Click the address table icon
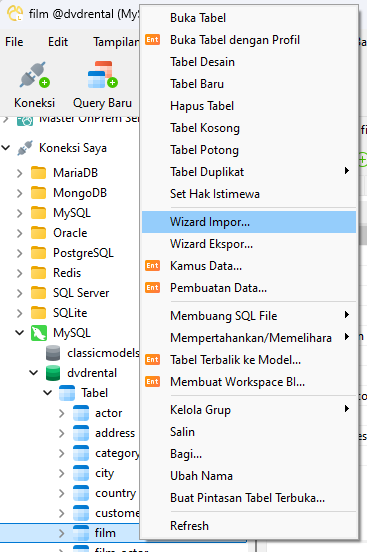 pos(81,433)
